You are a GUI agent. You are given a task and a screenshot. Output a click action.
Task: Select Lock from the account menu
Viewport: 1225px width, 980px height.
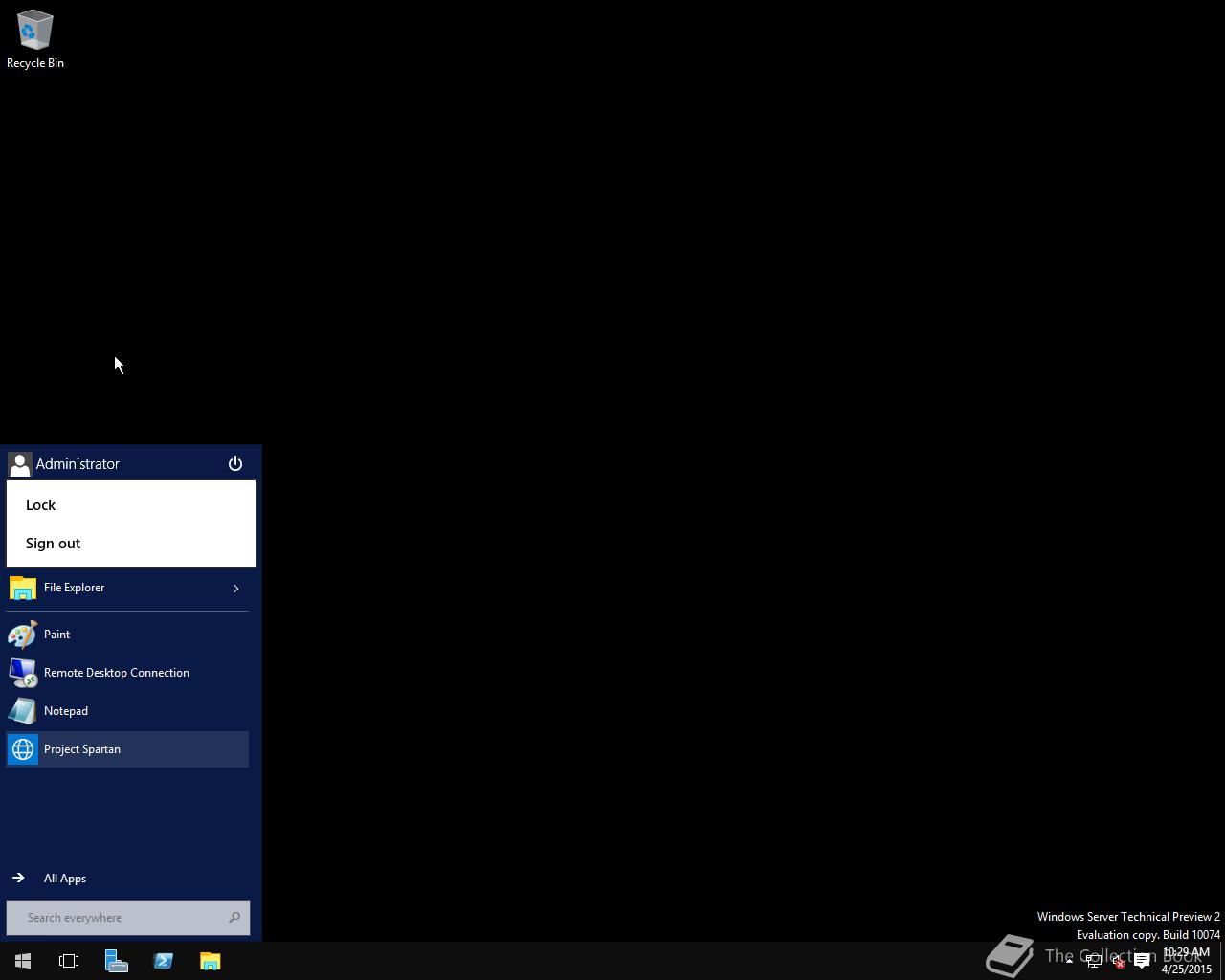pyautogui.click(x=131, y=505)
